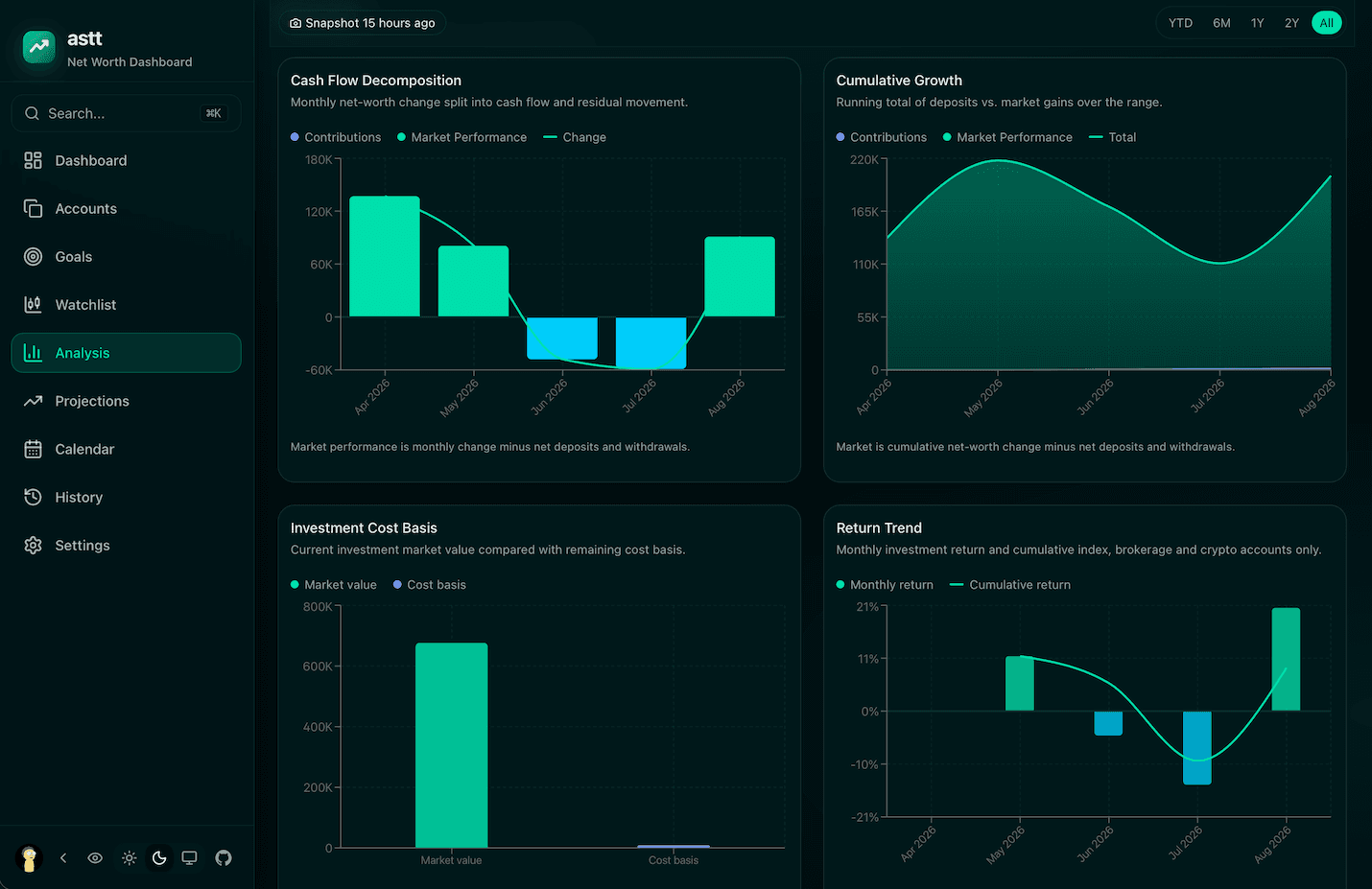
Task: Open the Watchlist candlestick icon
Action: click(33, 305)
